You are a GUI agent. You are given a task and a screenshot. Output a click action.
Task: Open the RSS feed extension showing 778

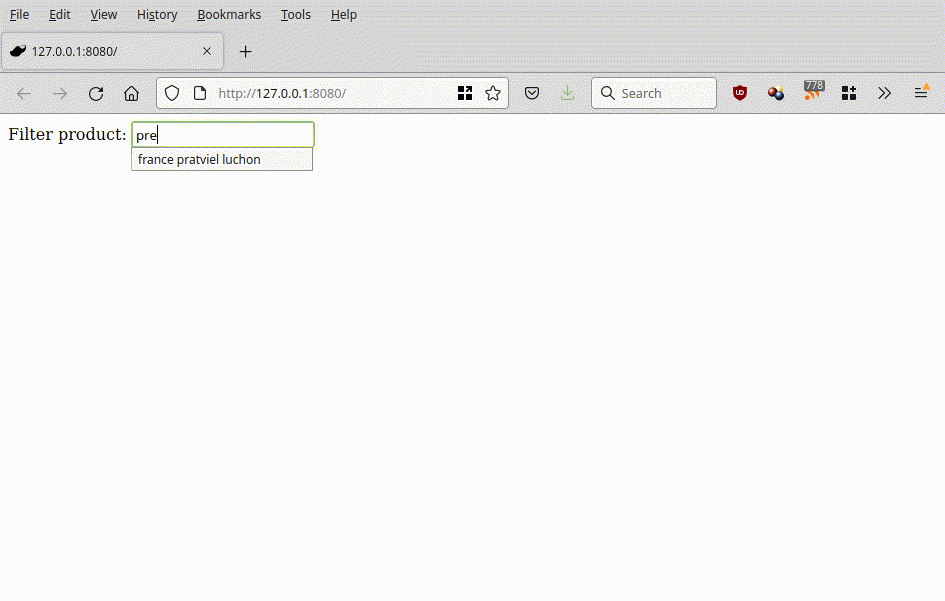[x=813, y=93]
